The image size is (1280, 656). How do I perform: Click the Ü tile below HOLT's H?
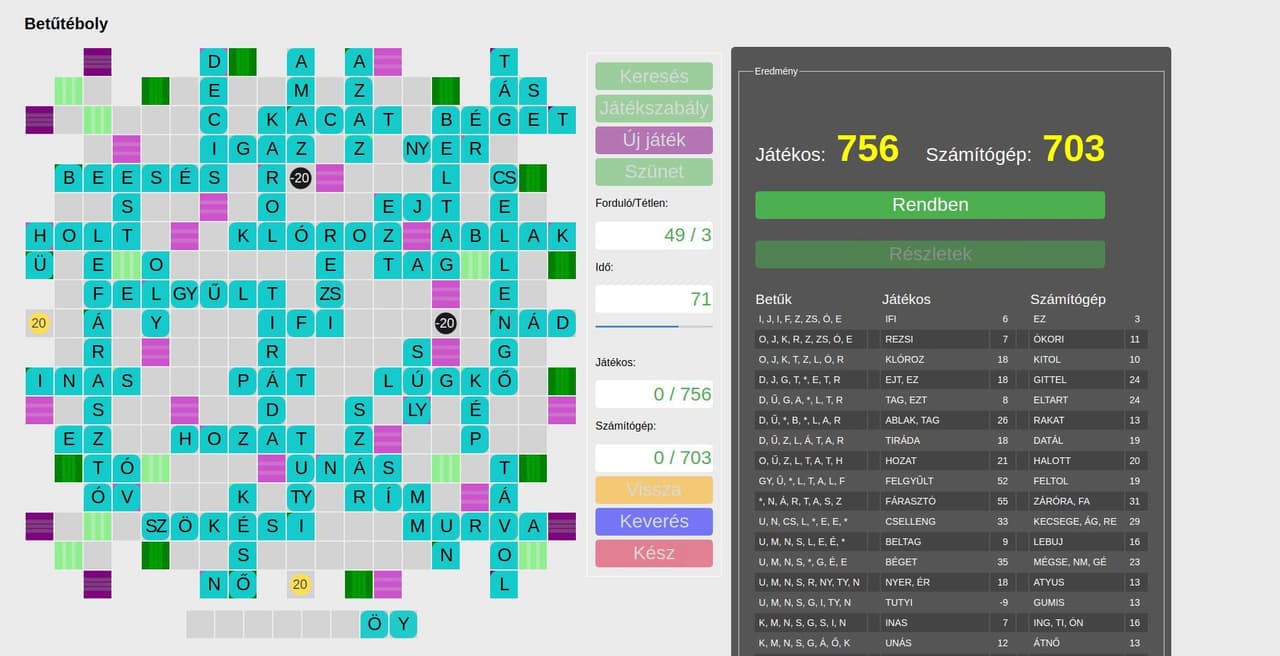(40, 265)
